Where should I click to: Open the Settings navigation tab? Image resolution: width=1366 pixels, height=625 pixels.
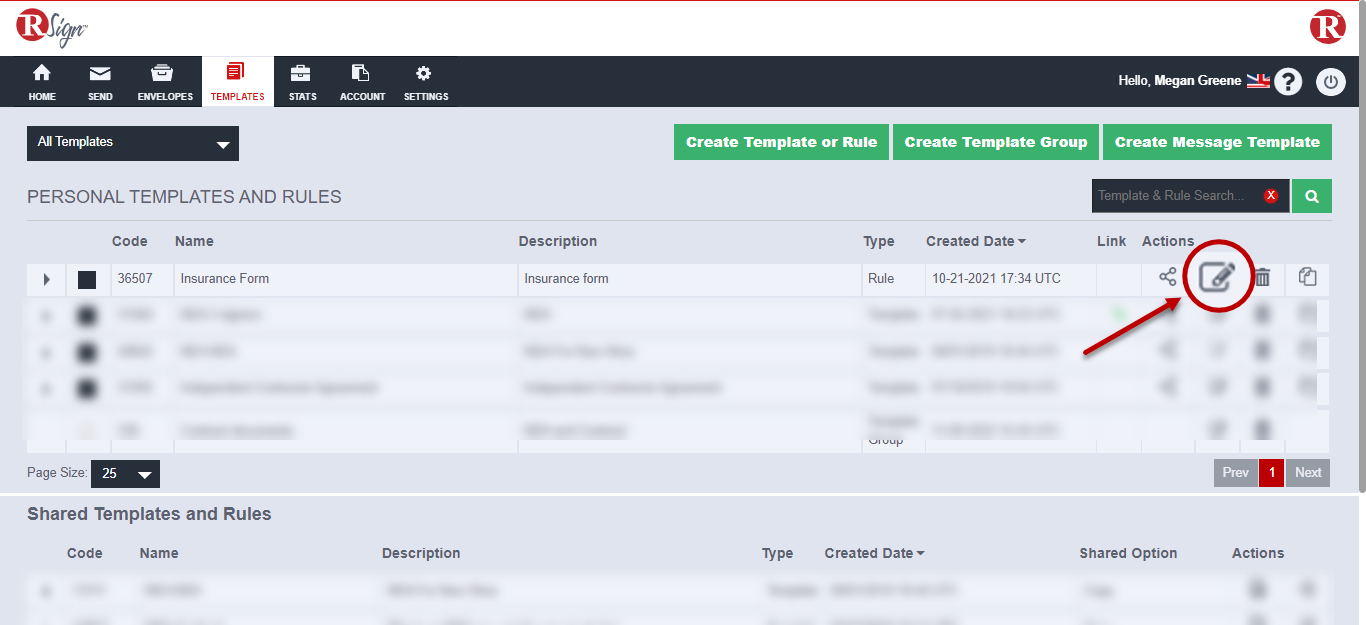426,82
